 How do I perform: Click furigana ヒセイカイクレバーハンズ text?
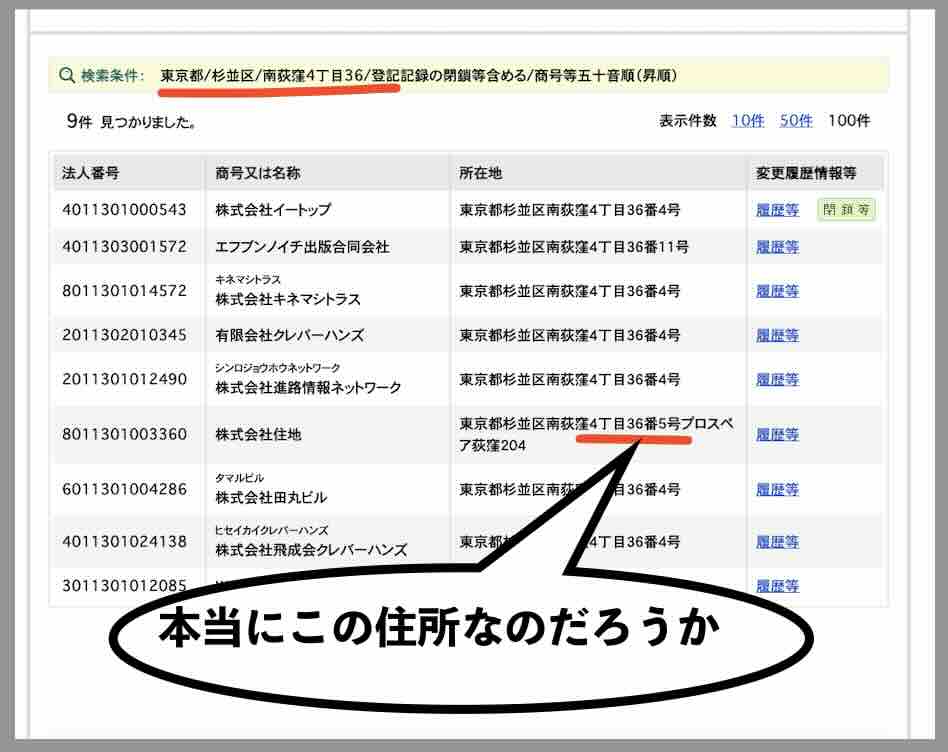(271, 530)
